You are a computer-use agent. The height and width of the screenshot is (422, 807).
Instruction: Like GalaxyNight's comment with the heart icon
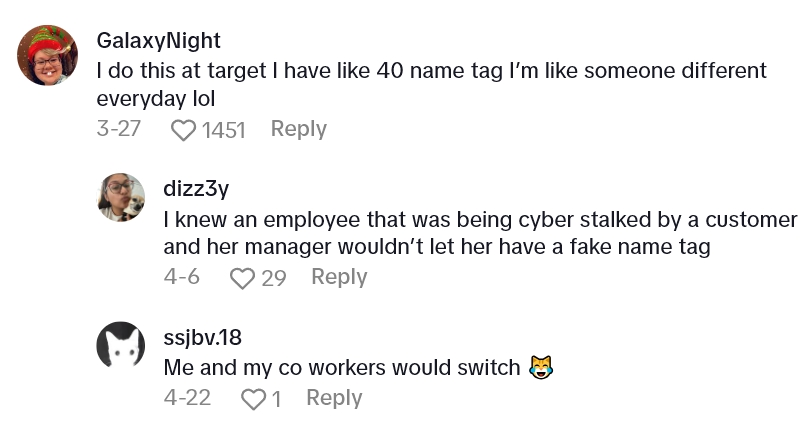(x=183, y=130)
